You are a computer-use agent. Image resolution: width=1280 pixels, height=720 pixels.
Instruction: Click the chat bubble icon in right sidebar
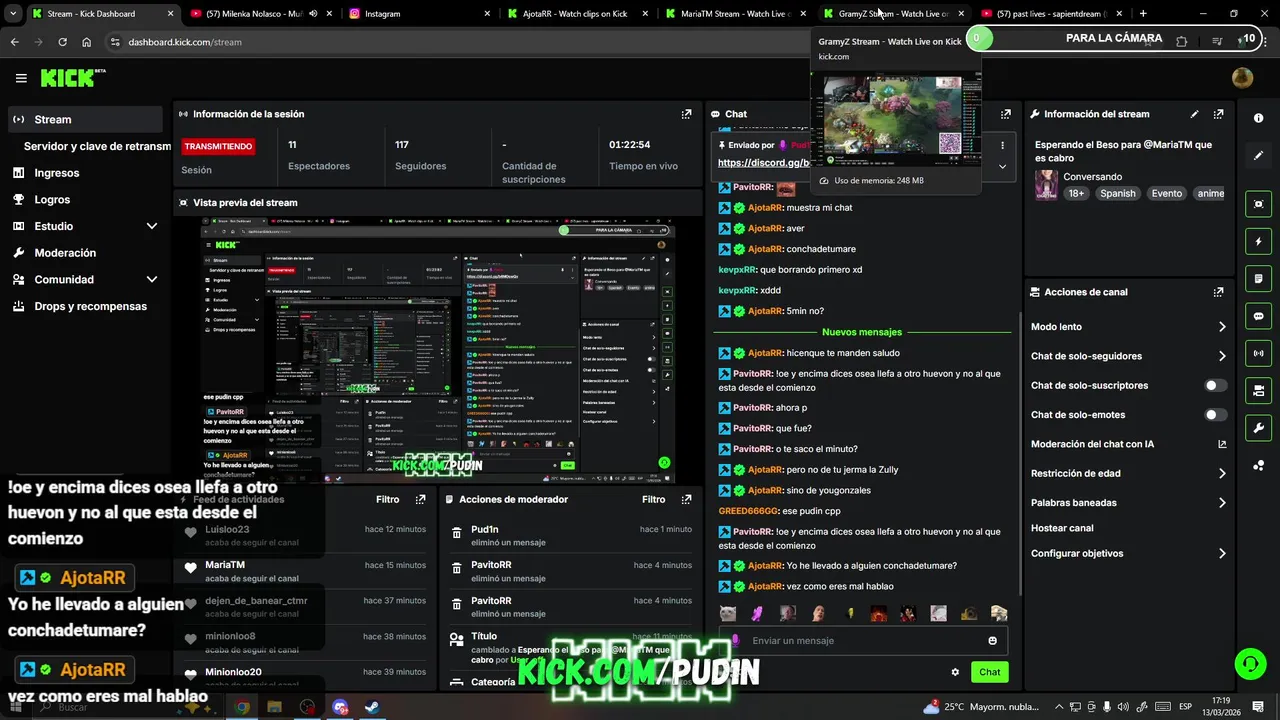(1258, 316)
